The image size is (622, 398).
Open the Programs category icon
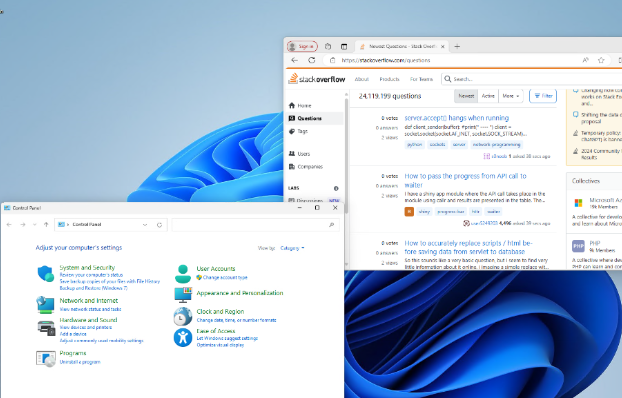point(46,358)
